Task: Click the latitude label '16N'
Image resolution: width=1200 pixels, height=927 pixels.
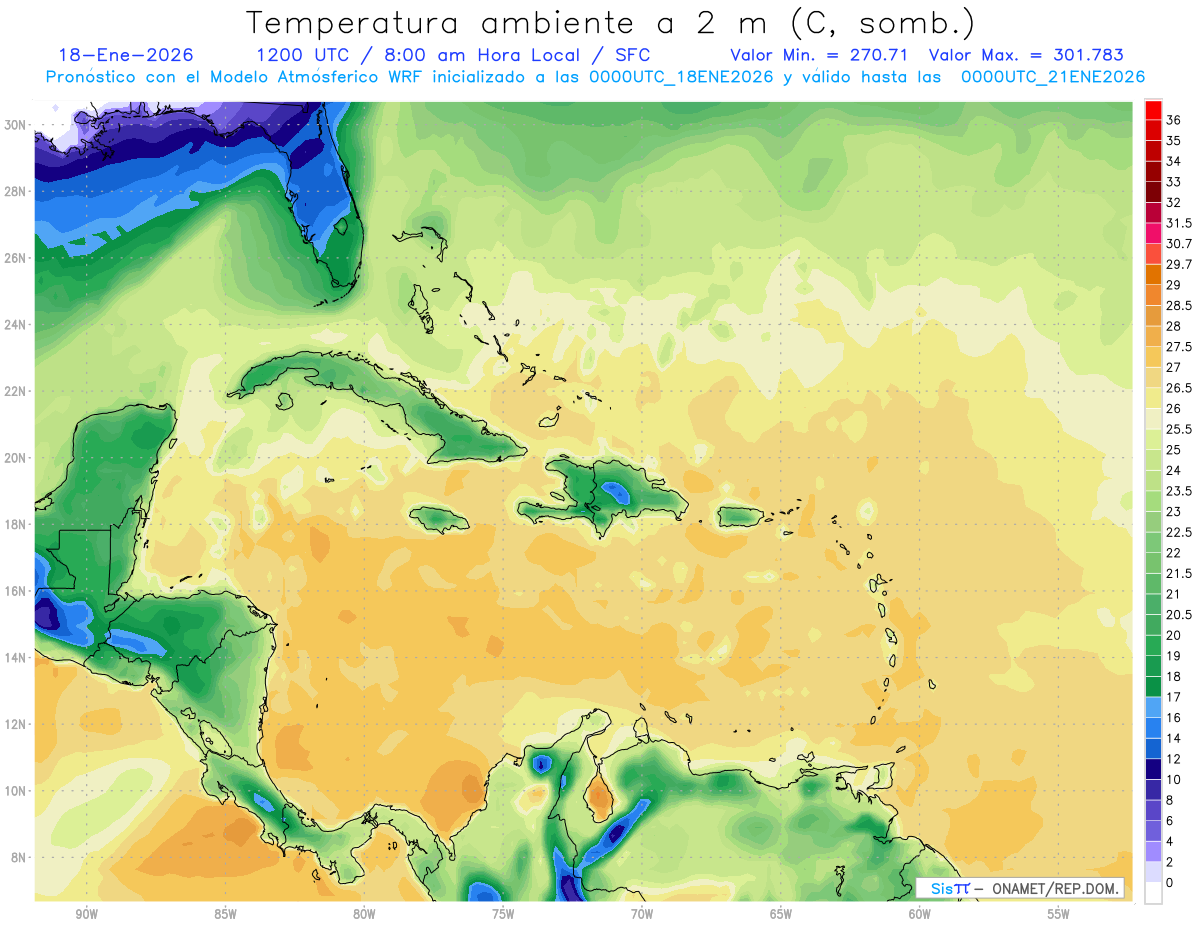Action: (x=15, y=591)
